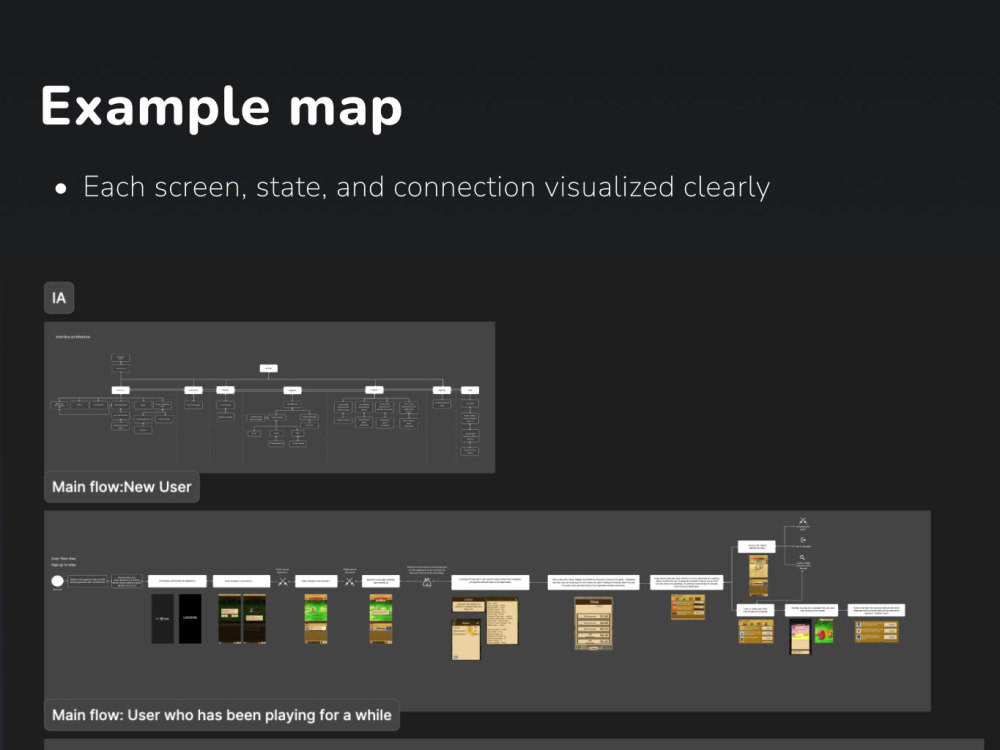Click the white start circle of the user flow

tap(57, 581)
